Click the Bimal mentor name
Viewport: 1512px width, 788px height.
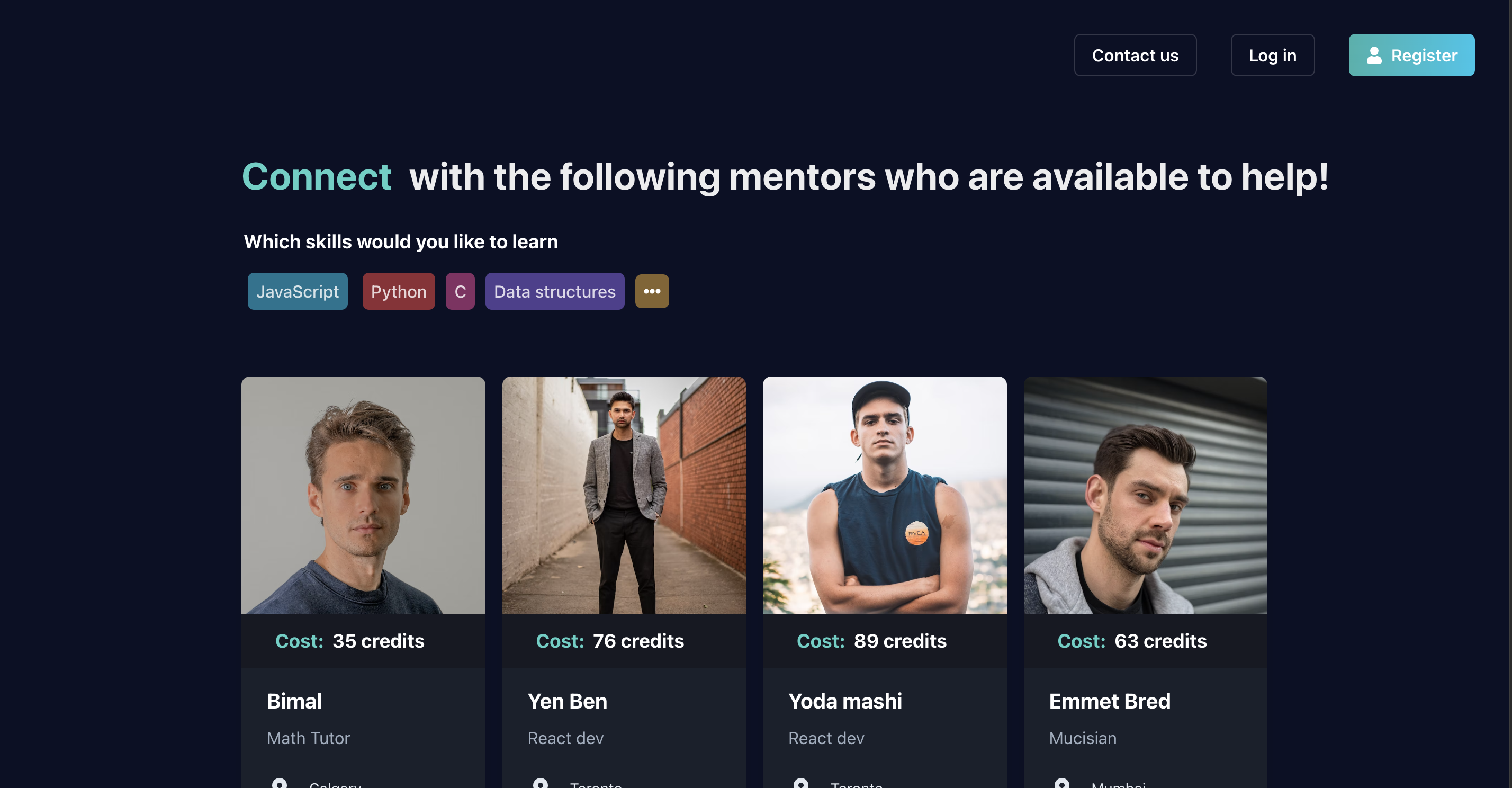pyautogui.click(x=294, y=701)
